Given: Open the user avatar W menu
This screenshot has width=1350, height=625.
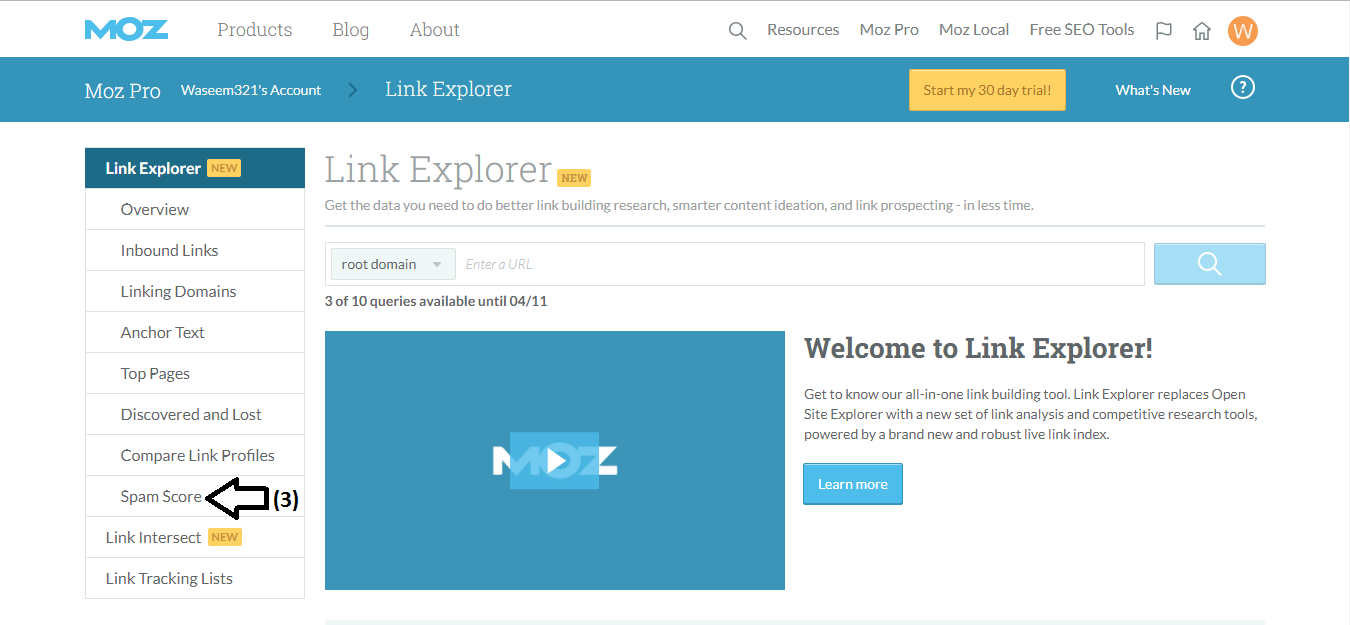Looking at the screenshot, I should pos(1243,30).
